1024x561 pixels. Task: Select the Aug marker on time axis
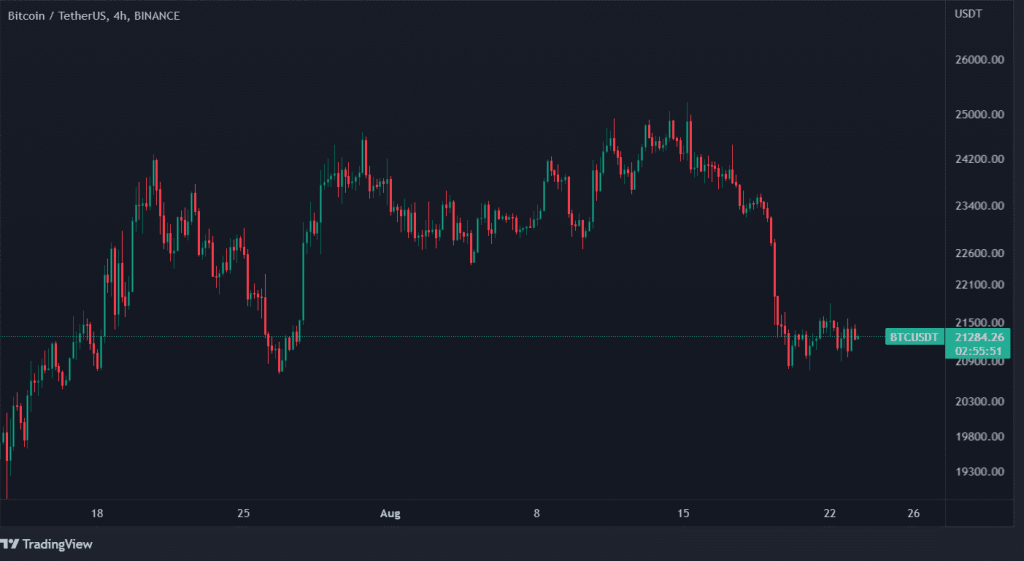coord(390,513)
